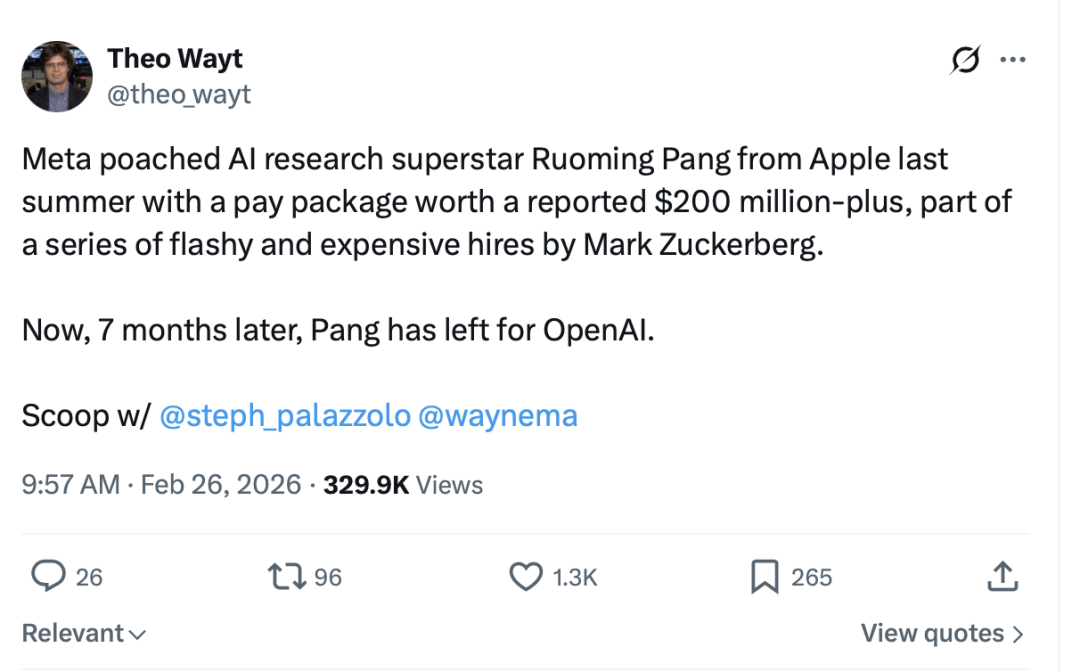Screen dimensions: 1080x672
Task: Click the Grok slashed-circle icon
Action: point(965,60)
